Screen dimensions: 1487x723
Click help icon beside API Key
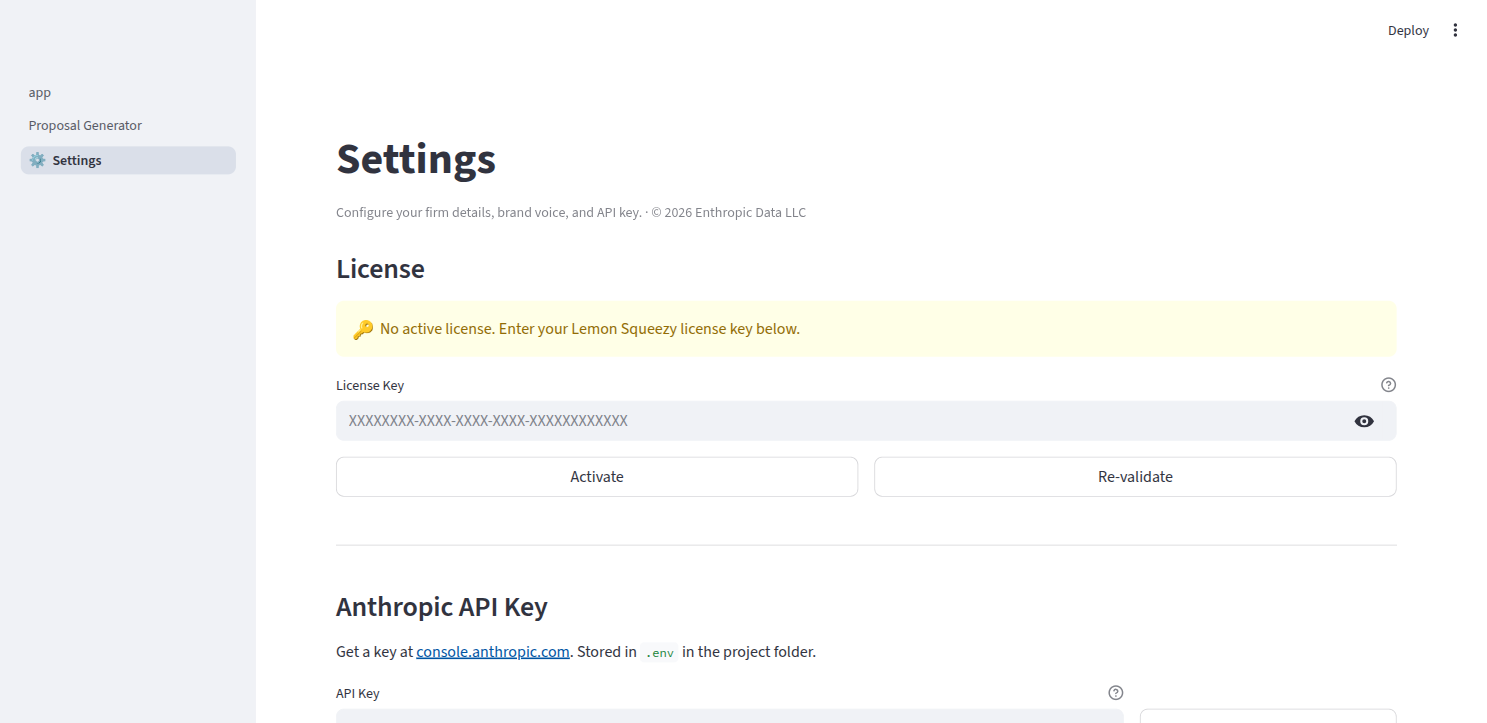1116,692
